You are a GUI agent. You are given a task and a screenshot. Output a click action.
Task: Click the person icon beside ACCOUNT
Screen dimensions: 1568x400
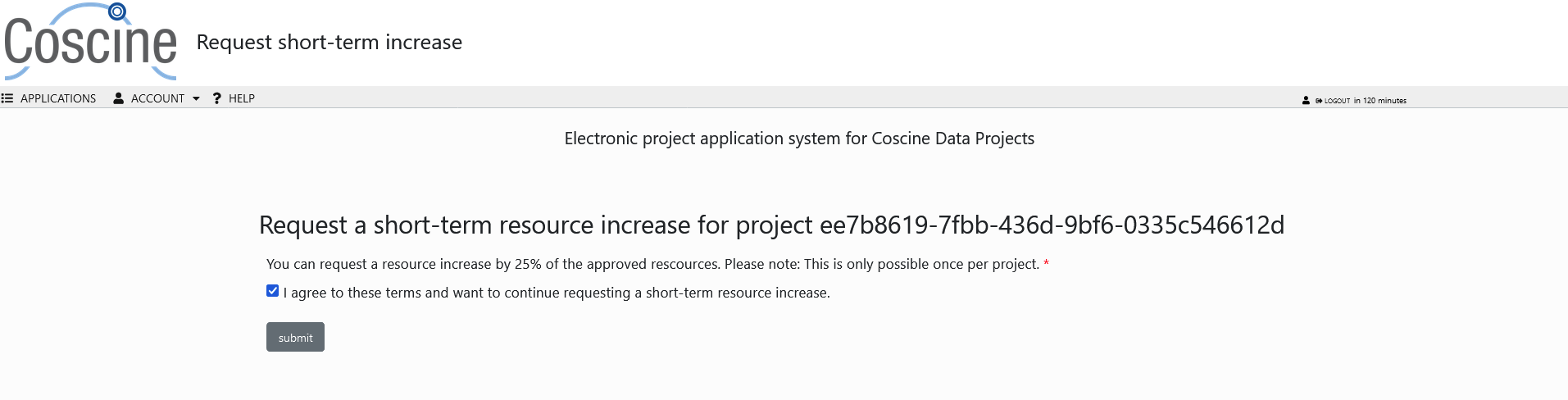(119, 98)
